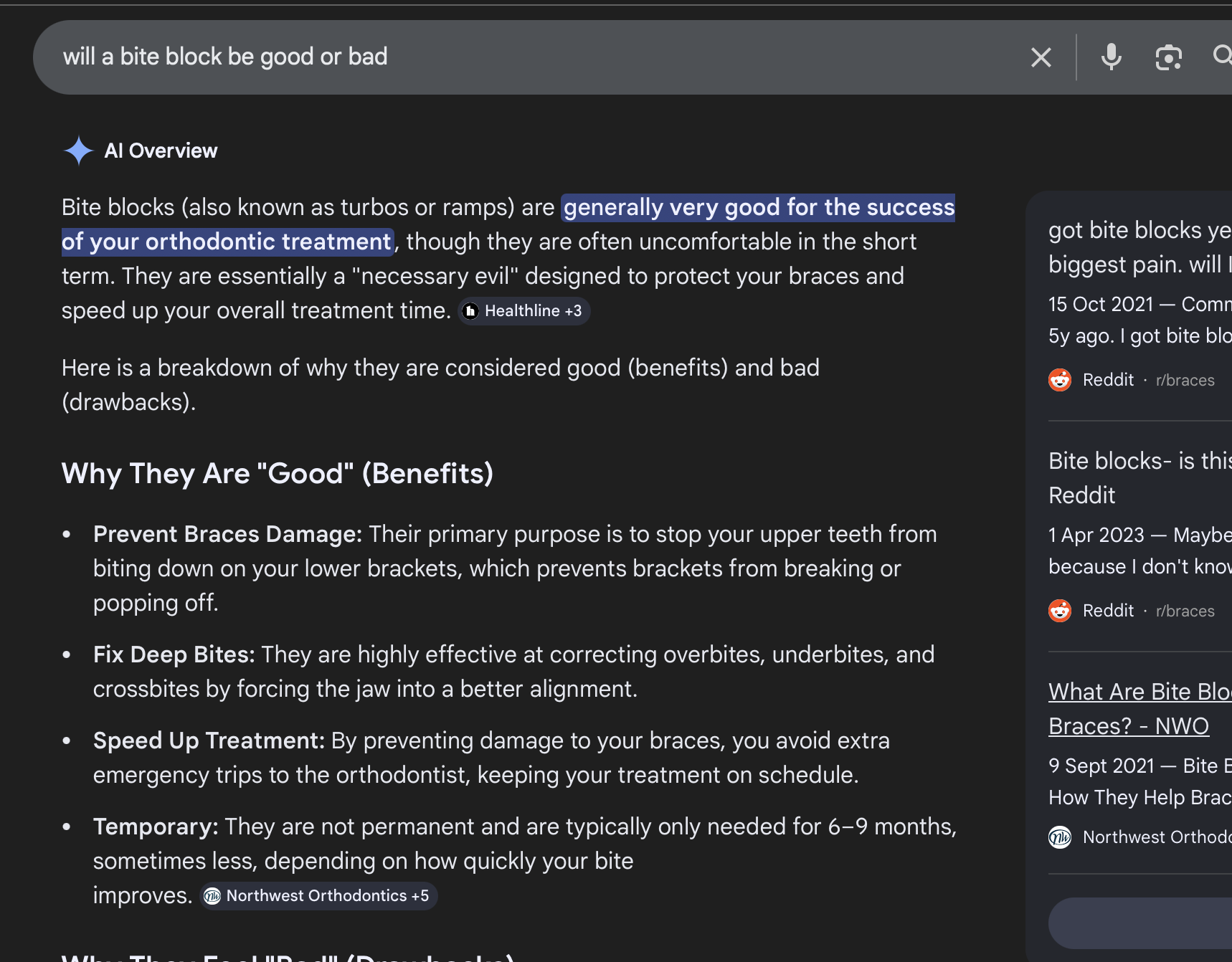Click the 'AI Overview' heading label
The image size is (1232, 962).
point(161,151)
